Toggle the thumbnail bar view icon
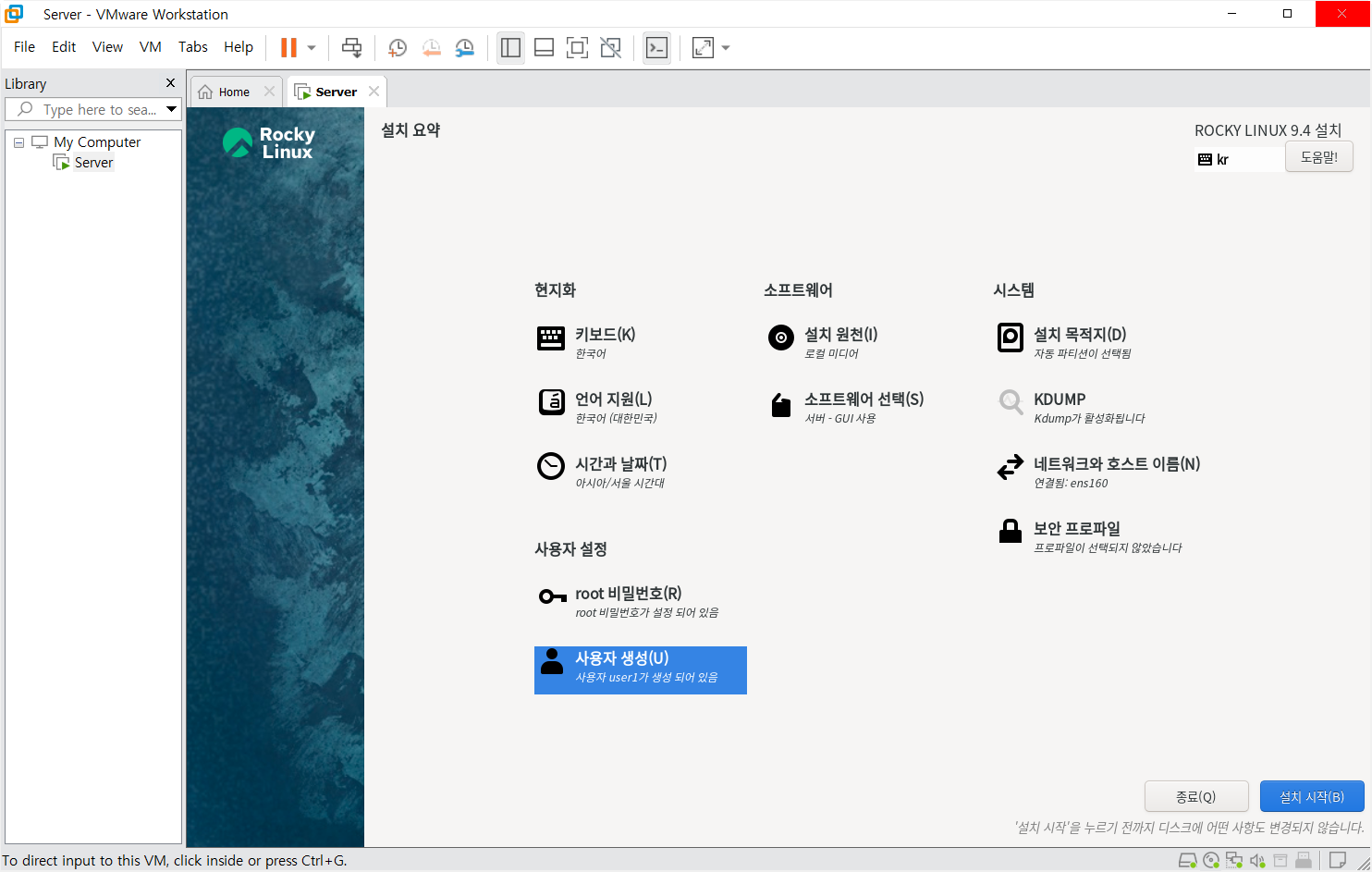 [545, 48]
